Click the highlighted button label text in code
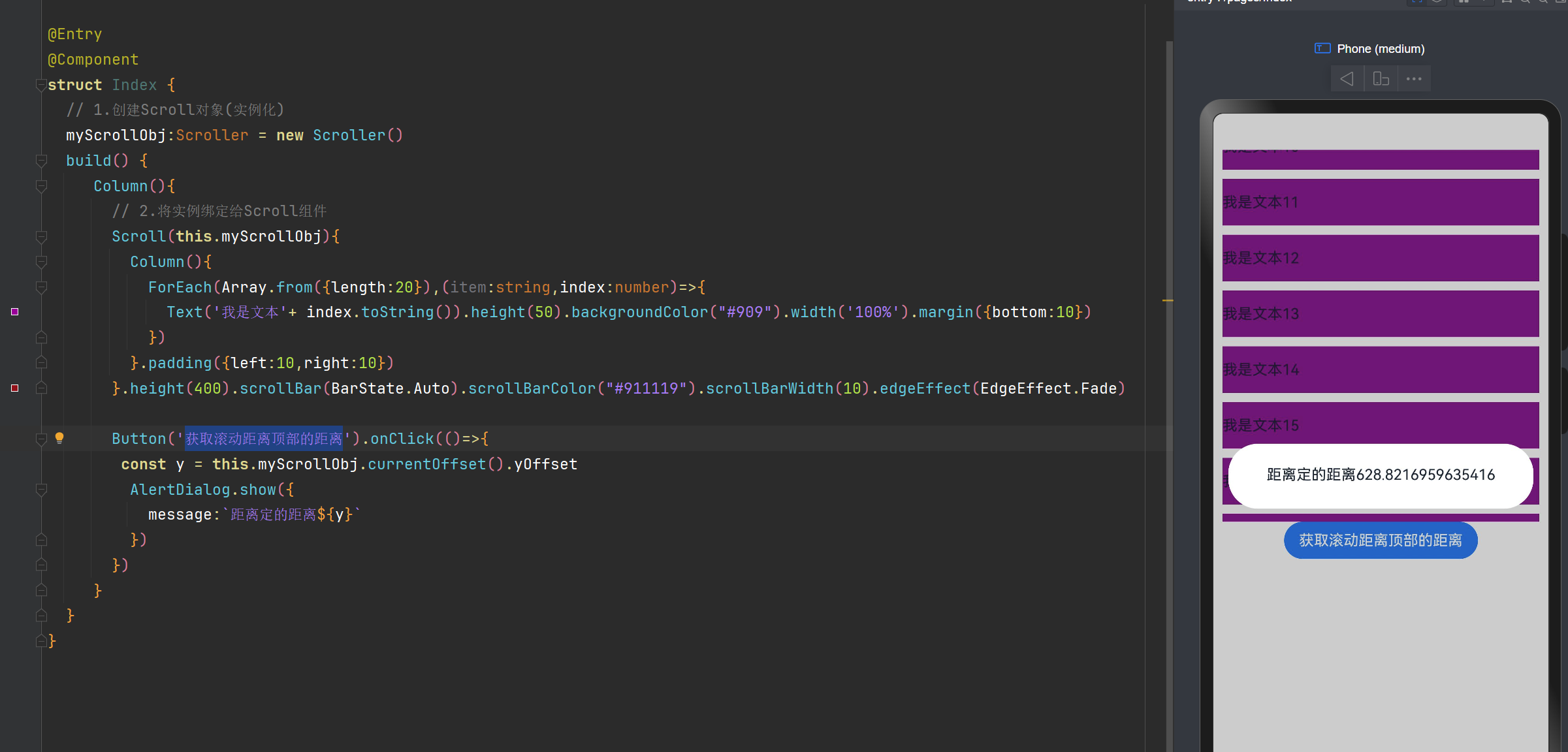 (x=264, y=439)
